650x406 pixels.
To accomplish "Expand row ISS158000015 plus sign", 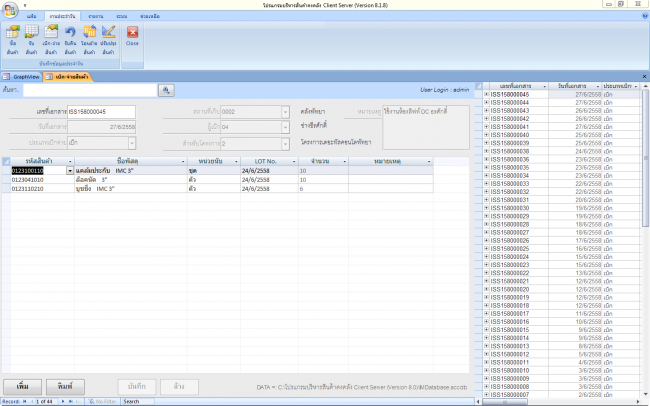I will click(x=486, y=330).
